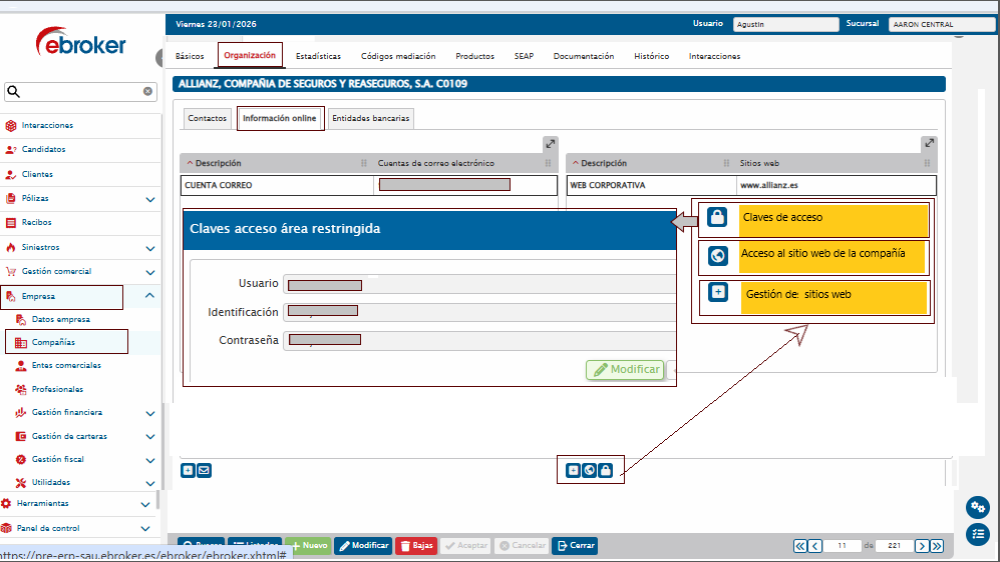This screenshot has height=562, width=1000.
Task: Go to the last record
Action: coord(936,546)
